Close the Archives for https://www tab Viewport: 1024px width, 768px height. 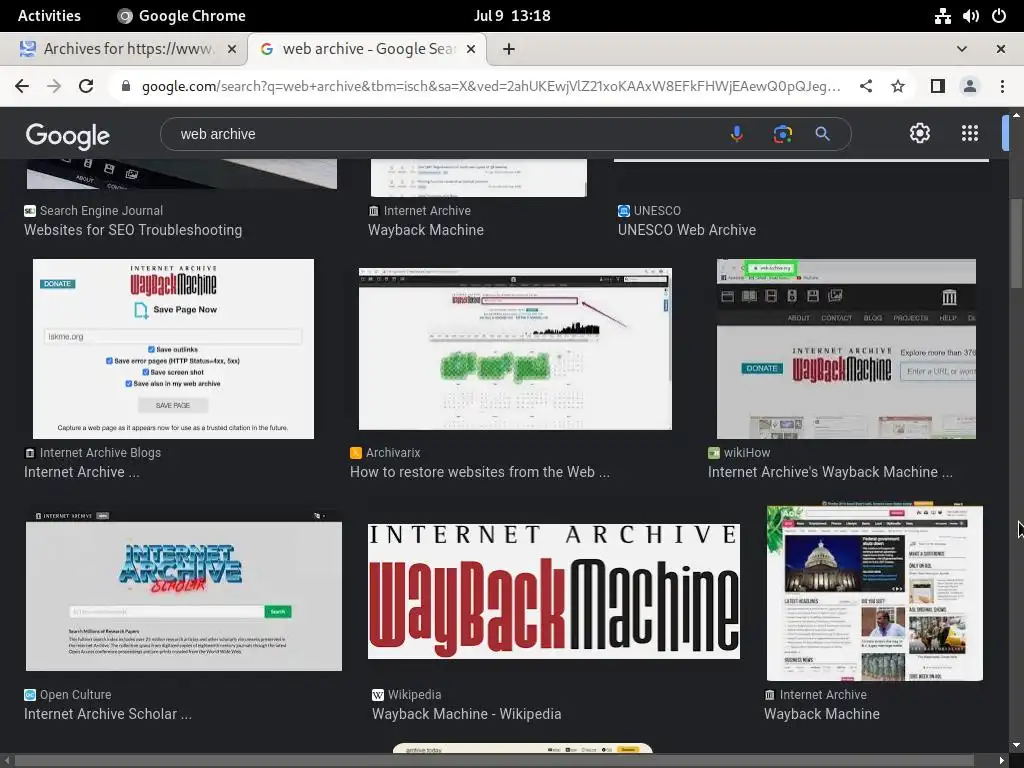232,49
